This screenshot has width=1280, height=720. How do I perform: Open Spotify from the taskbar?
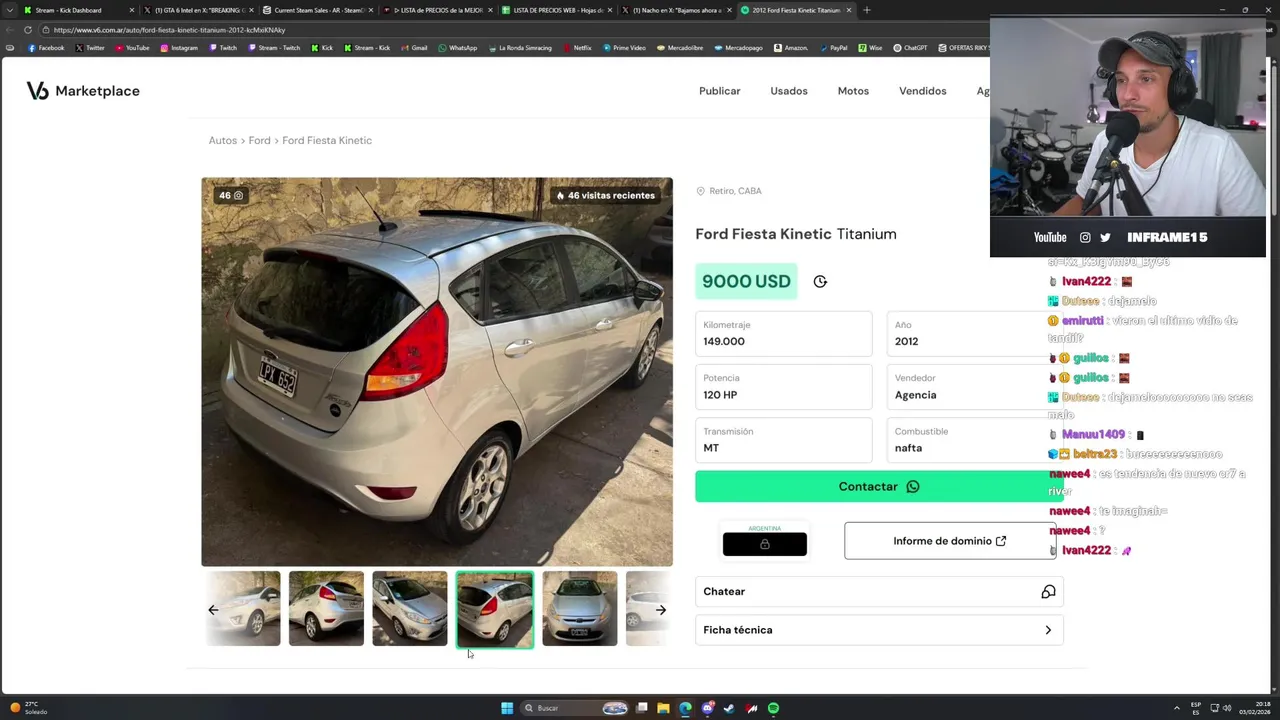pos(773,708)
